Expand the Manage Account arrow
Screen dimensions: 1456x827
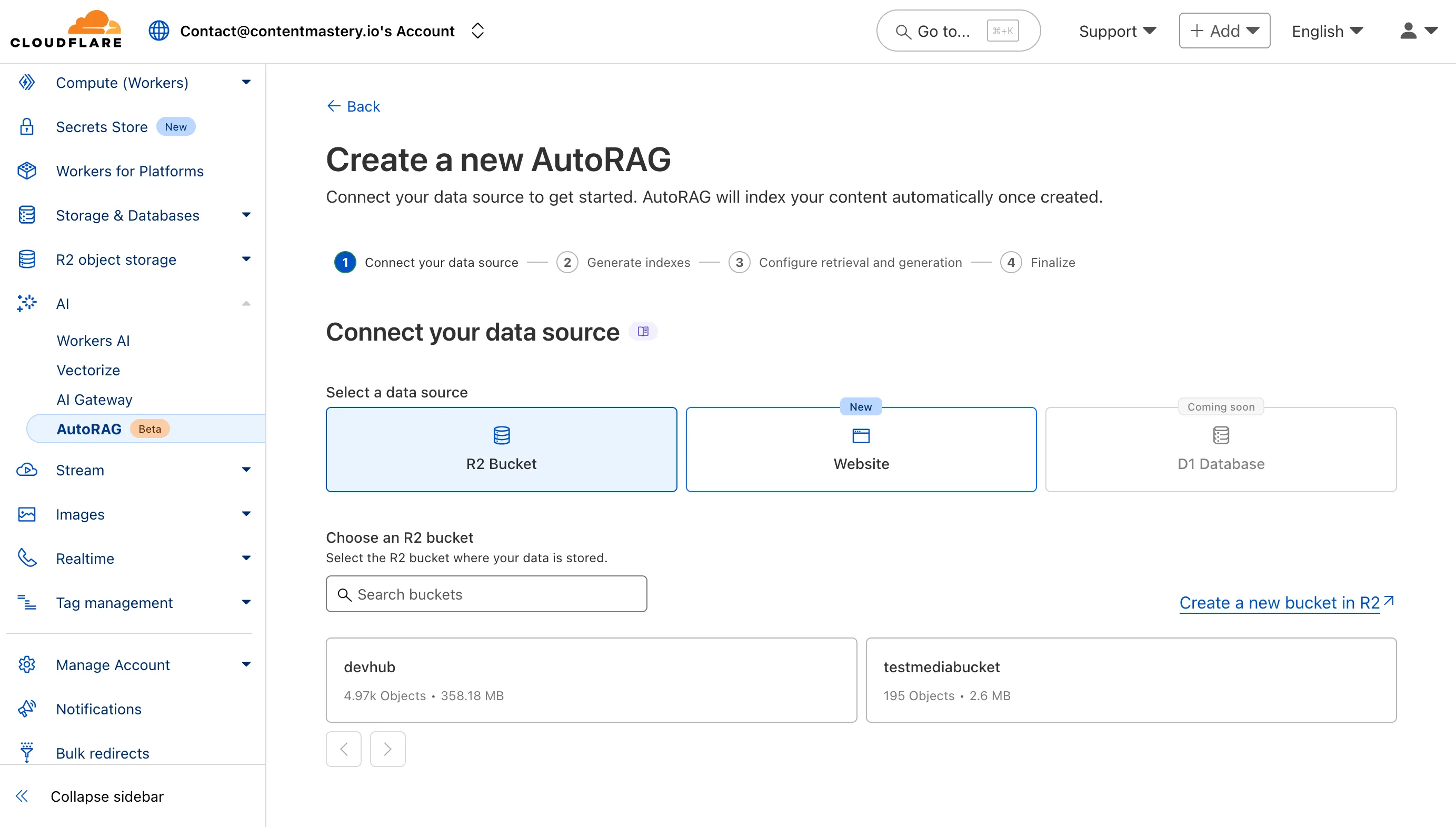(x=246, y=664)
